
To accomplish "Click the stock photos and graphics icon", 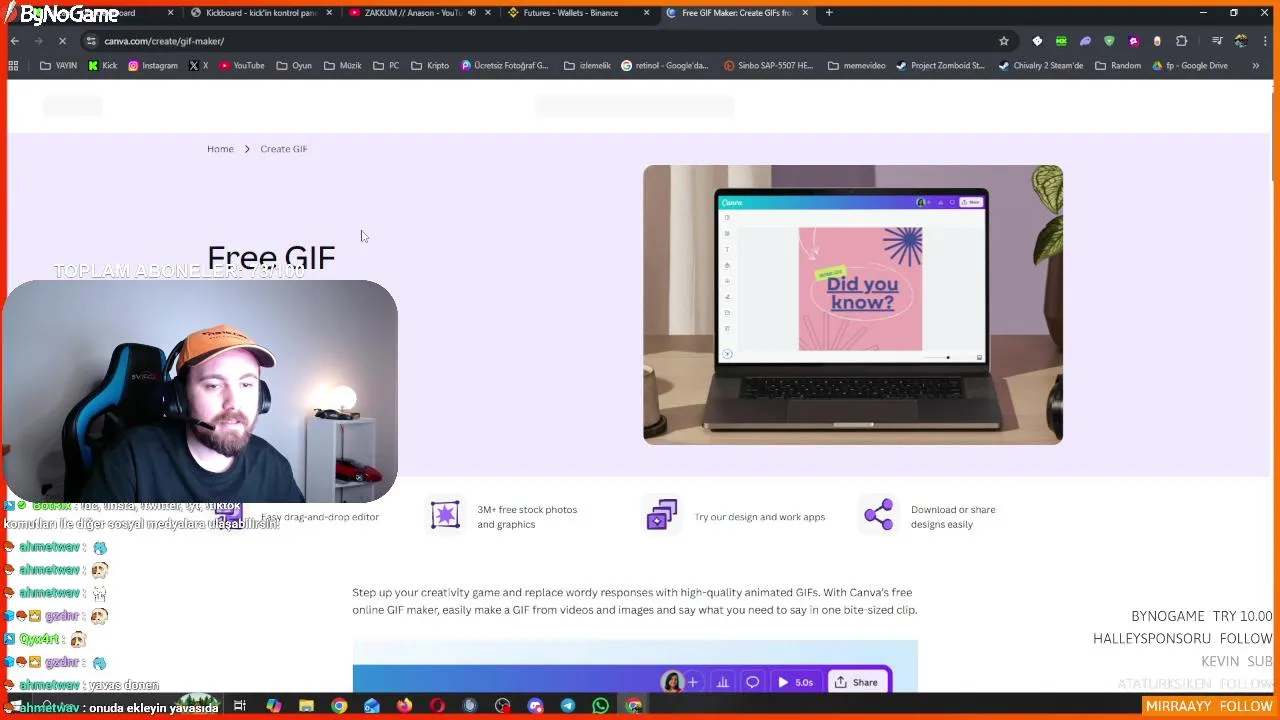I will 445,515.
